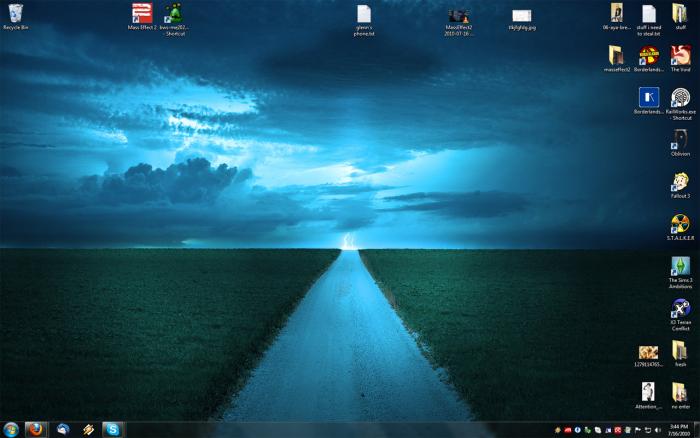The width and height of the screenshot is (700, 438).
Task: Open 'stuff i need to steal.txt' file
Action: pos(649,13)
